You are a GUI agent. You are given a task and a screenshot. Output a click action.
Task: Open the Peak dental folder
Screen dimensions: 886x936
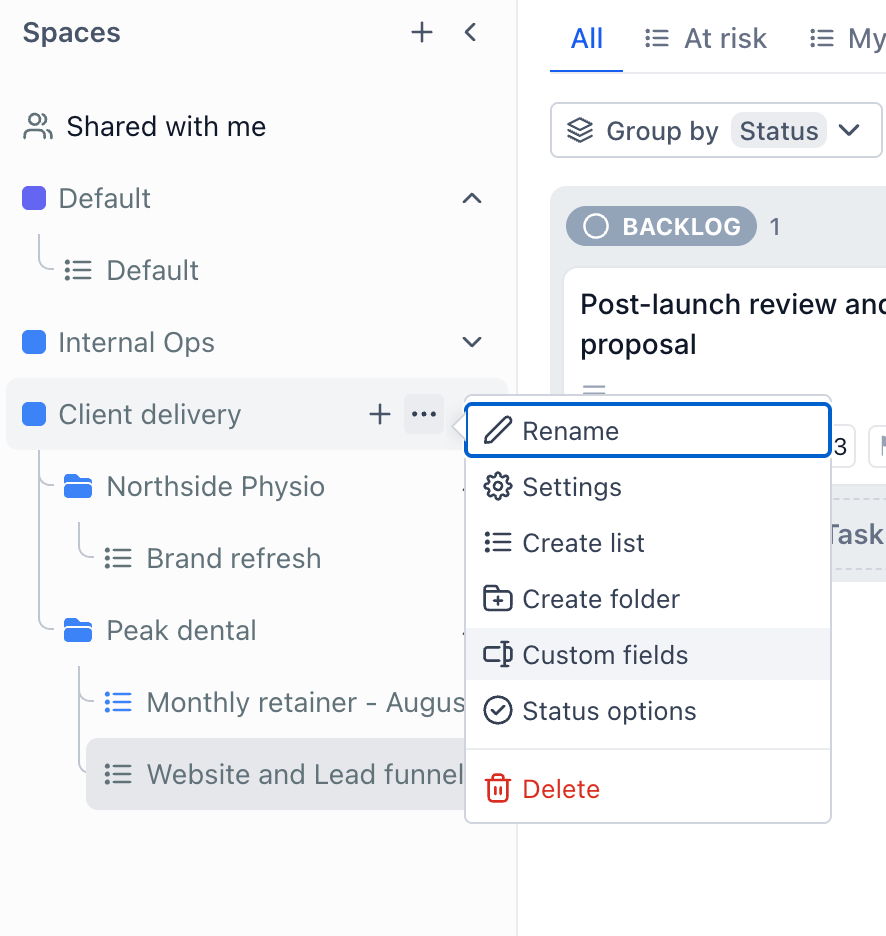click(x=181, y=630)
